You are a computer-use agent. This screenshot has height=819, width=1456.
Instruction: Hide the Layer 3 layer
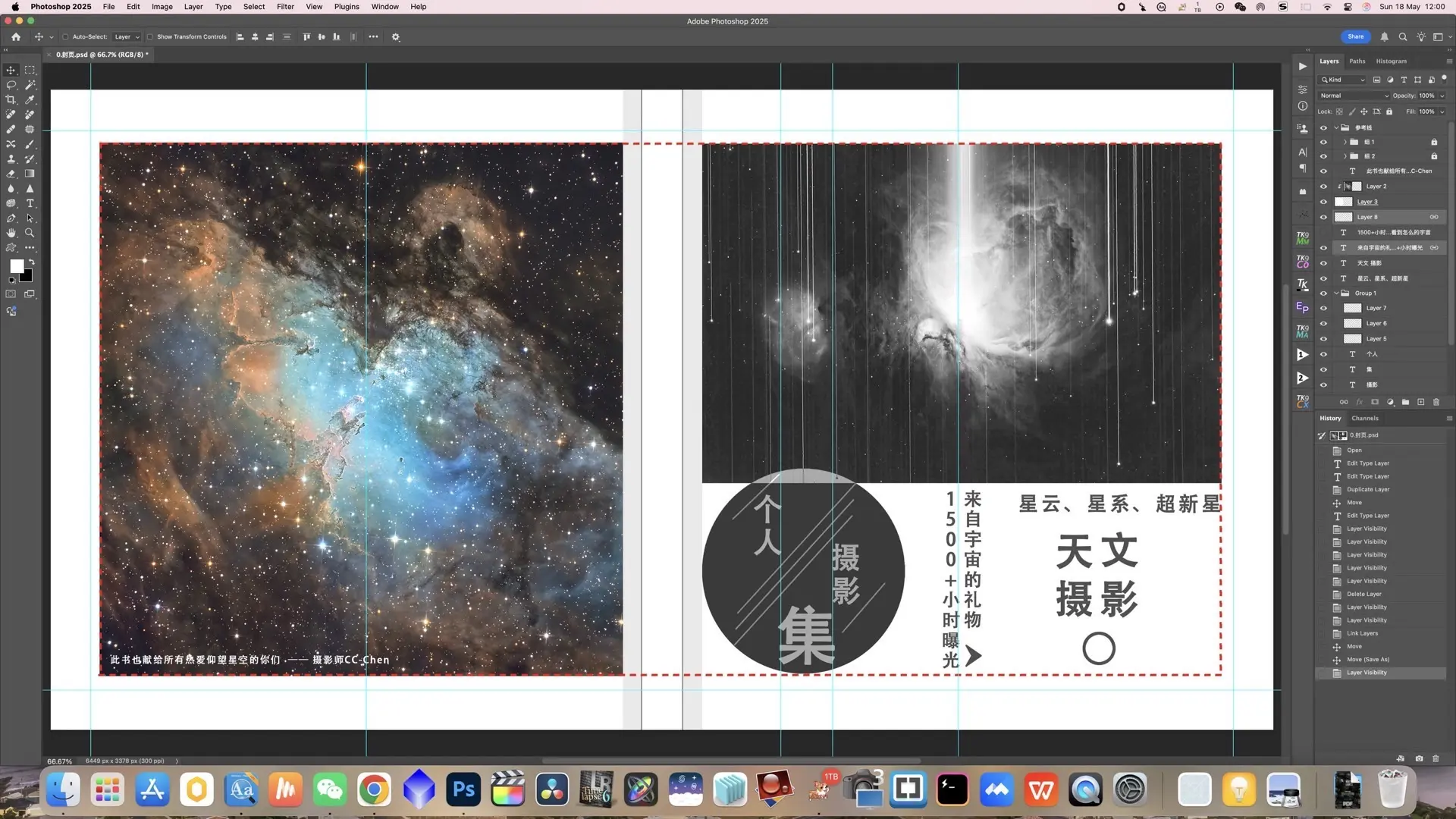(x=1323, y=202)
